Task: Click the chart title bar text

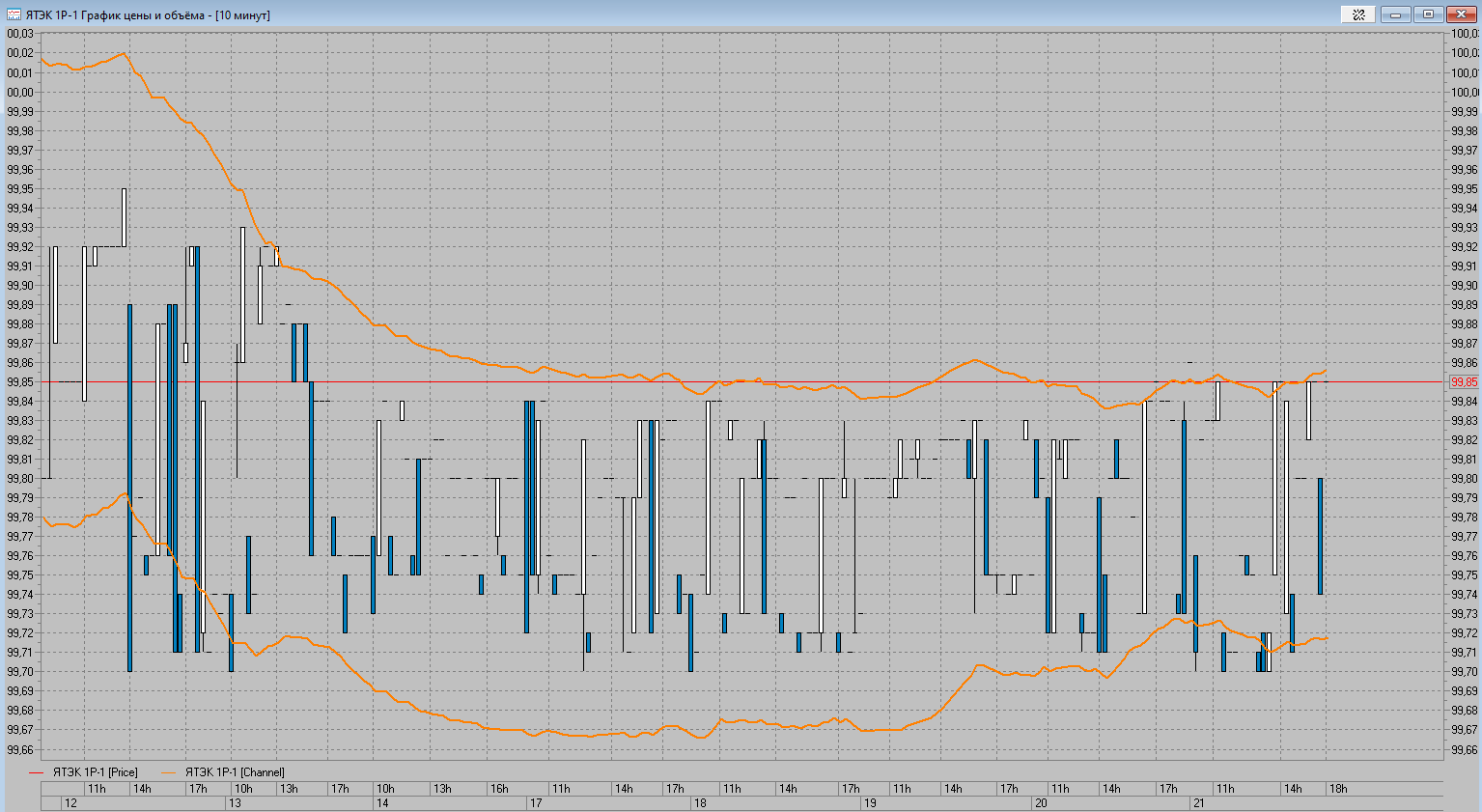Action: coord(148,15)
